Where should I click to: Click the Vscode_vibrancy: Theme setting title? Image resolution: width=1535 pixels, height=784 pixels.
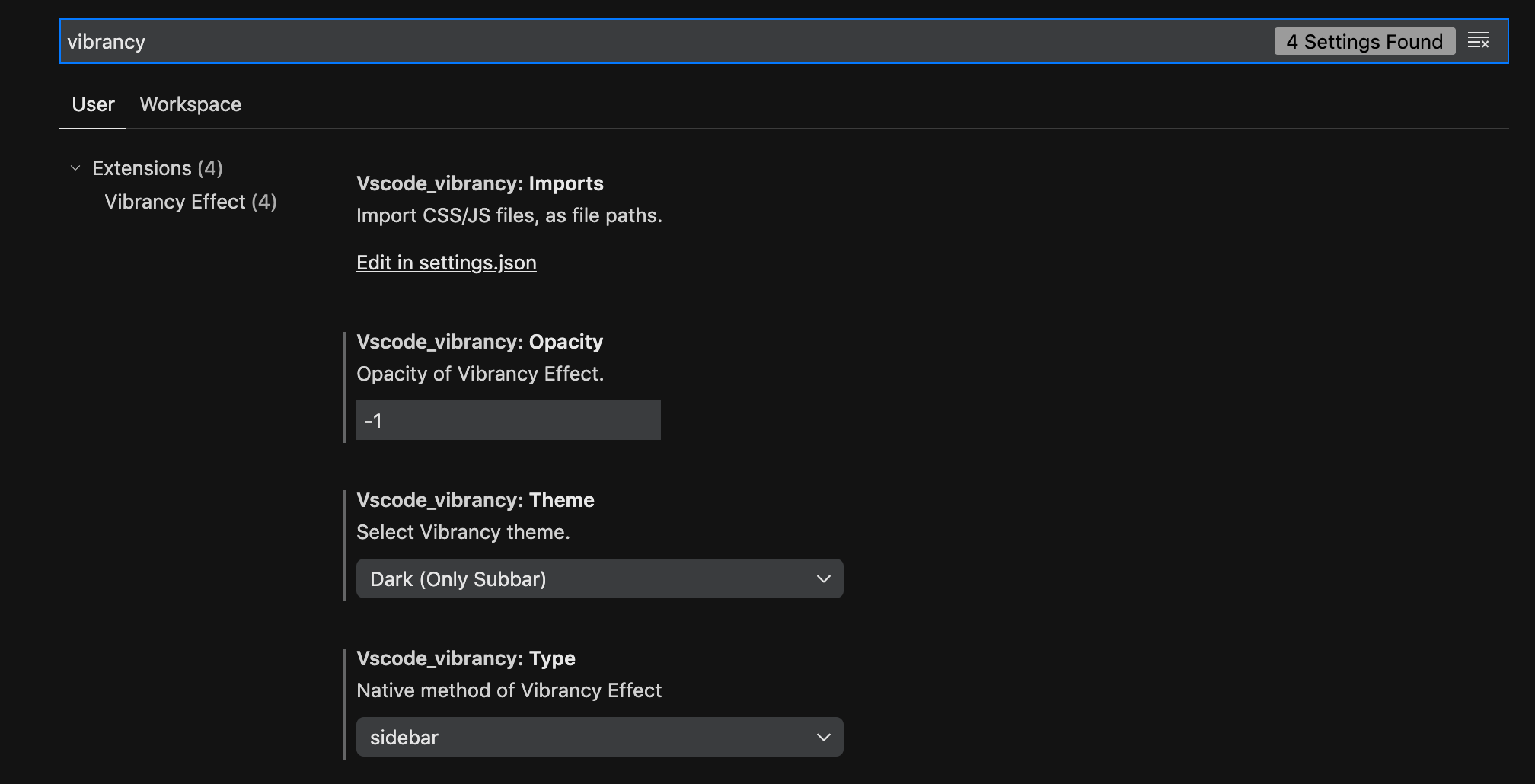point(475,500)
